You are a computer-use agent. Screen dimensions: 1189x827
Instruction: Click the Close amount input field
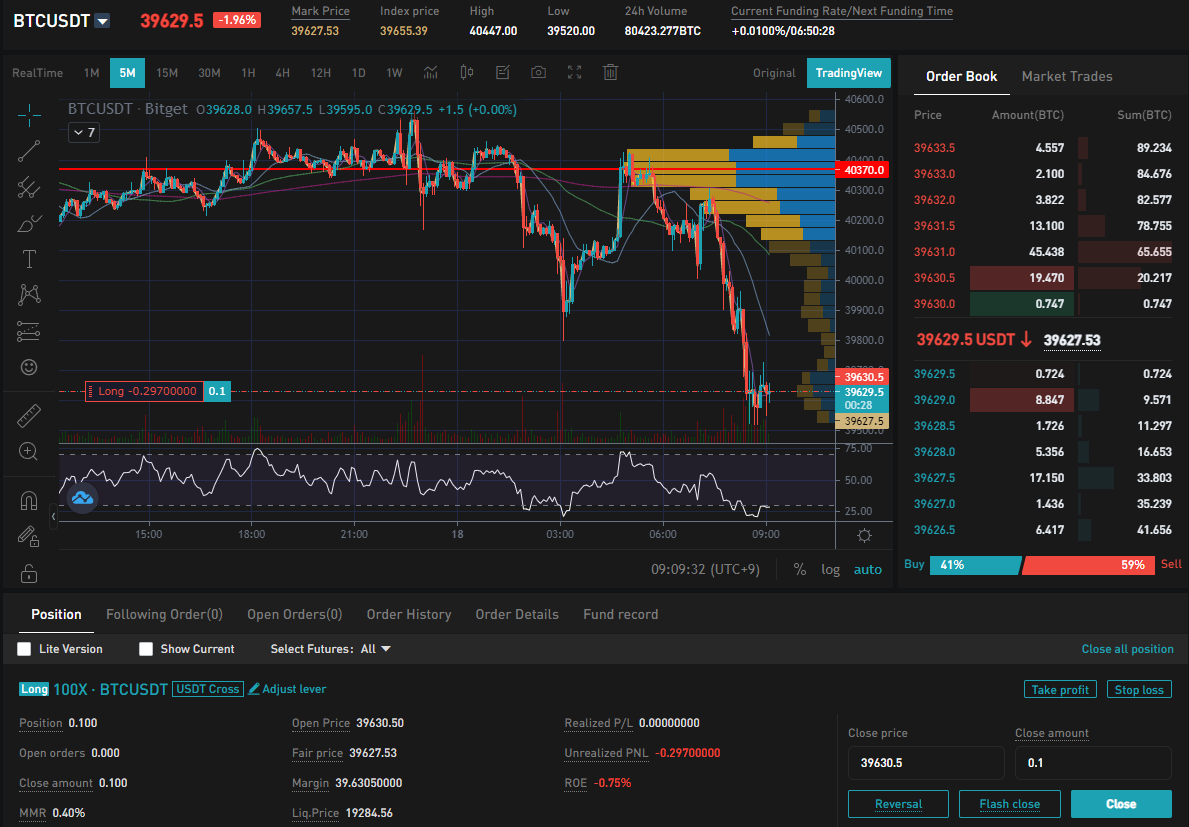pyautogui.click(x=1093, y=763)
